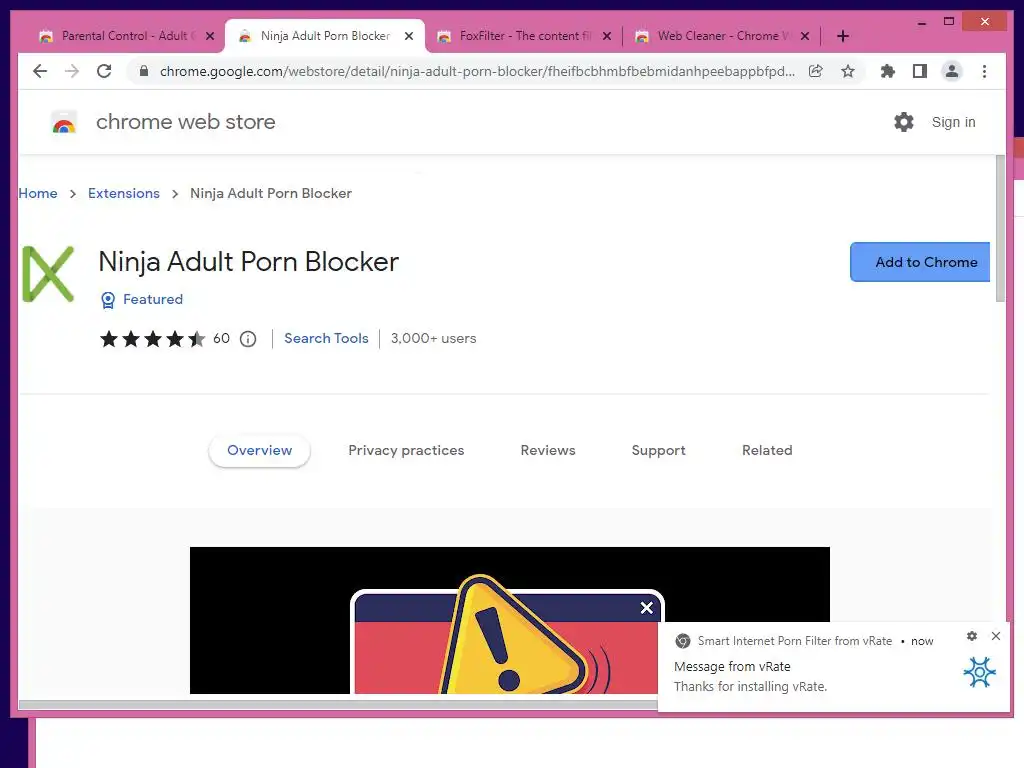Image resolution: width=1024 pixels, height=768 pixels.
Task: Click the Featured badge
Action: [142, 299]
